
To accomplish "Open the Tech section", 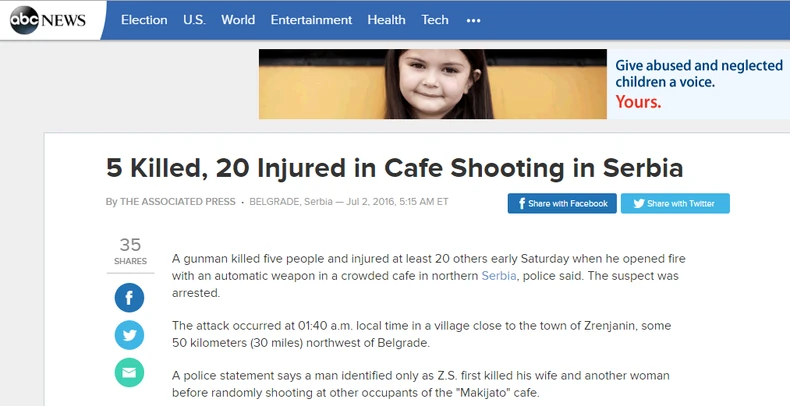I will (x=435, y=20).
